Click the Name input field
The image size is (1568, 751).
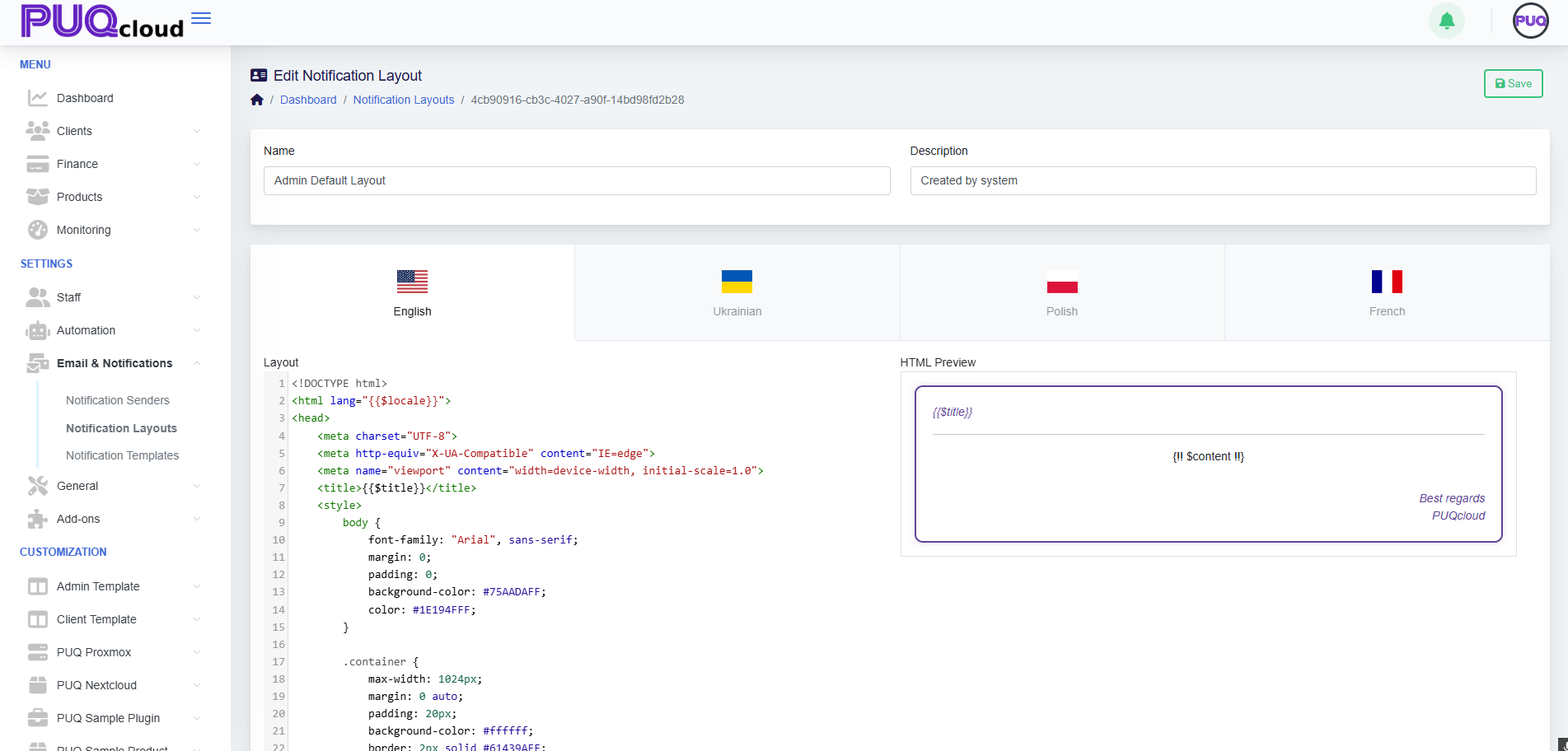[577, 180]
